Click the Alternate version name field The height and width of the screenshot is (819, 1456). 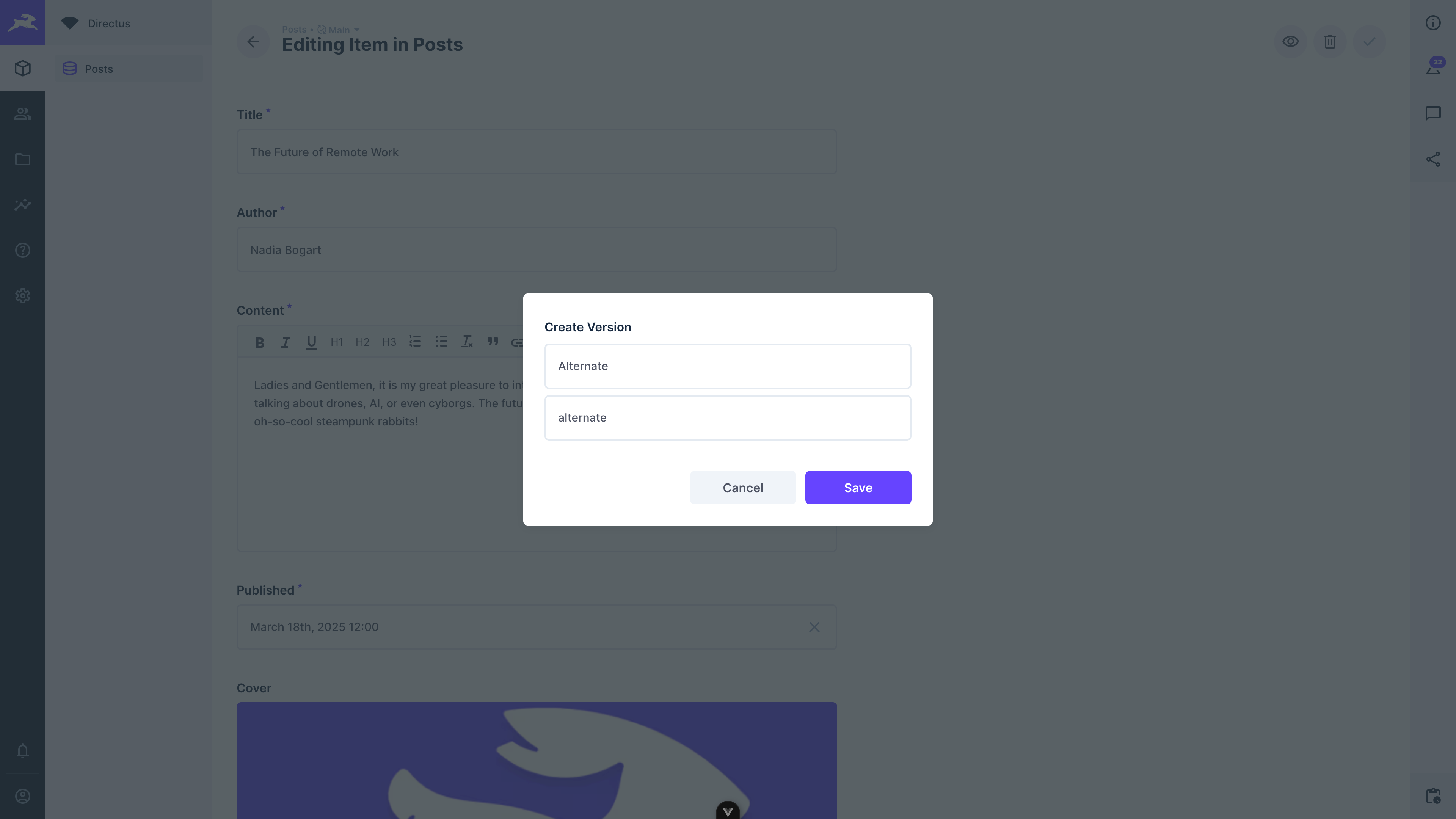click(728, 366)
